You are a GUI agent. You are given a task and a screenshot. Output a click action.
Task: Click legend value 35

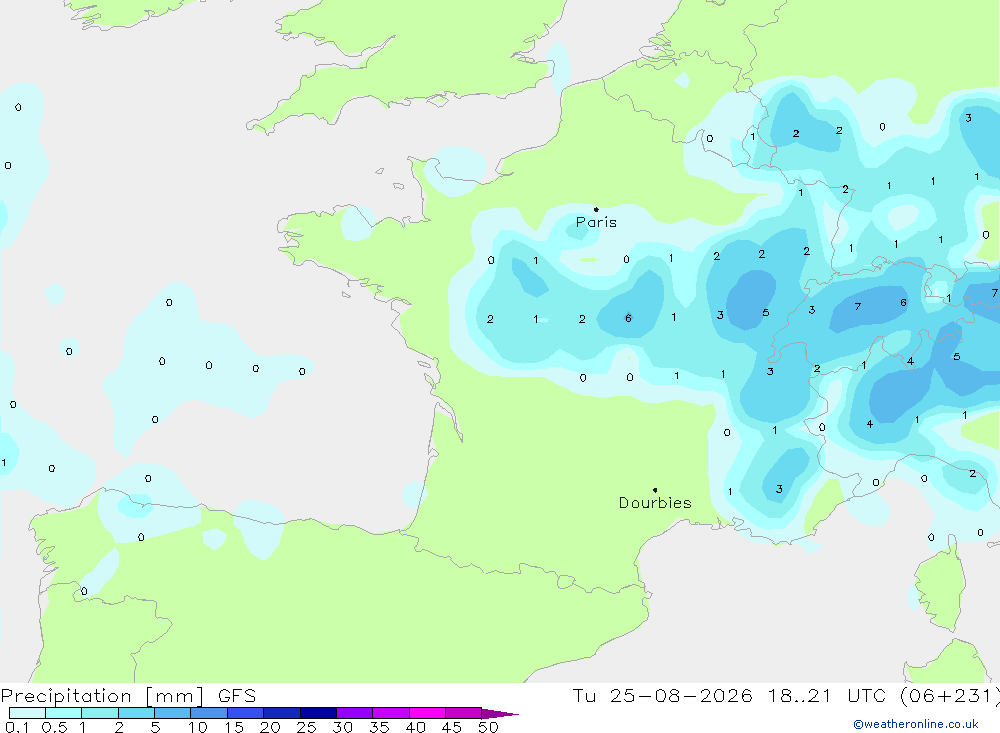click(x=379, y=727)
